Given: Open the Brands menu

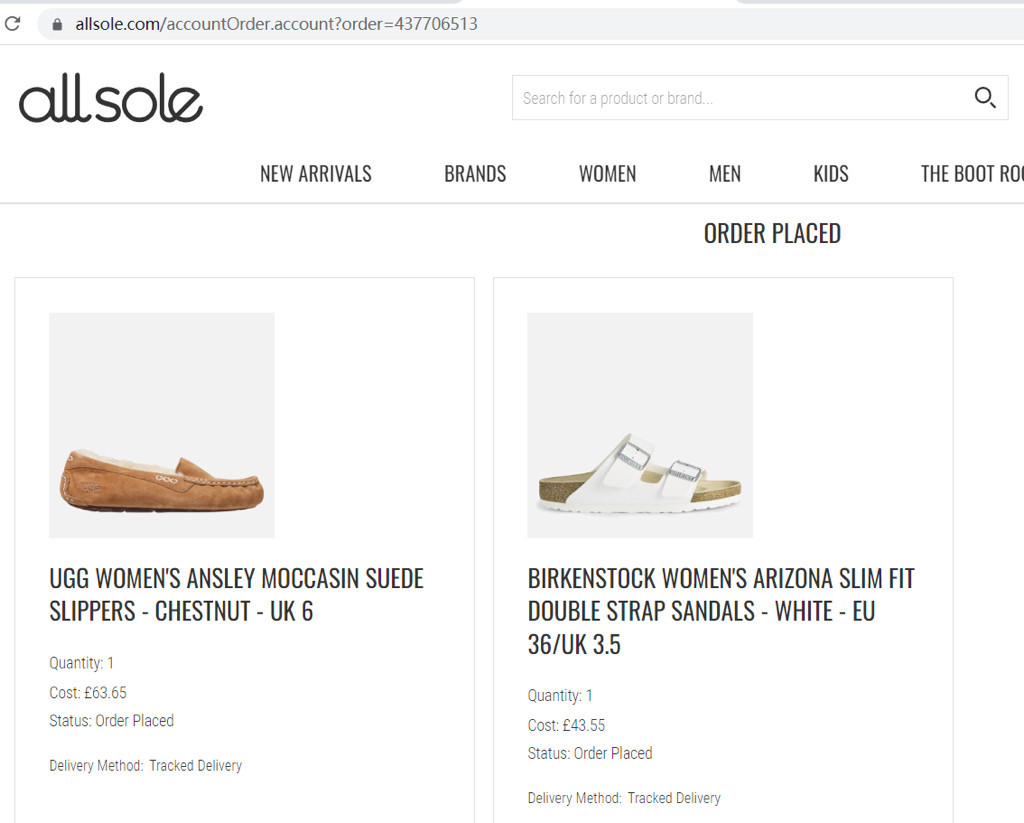Looking at the screenshot, I should [x=475, y=174].
